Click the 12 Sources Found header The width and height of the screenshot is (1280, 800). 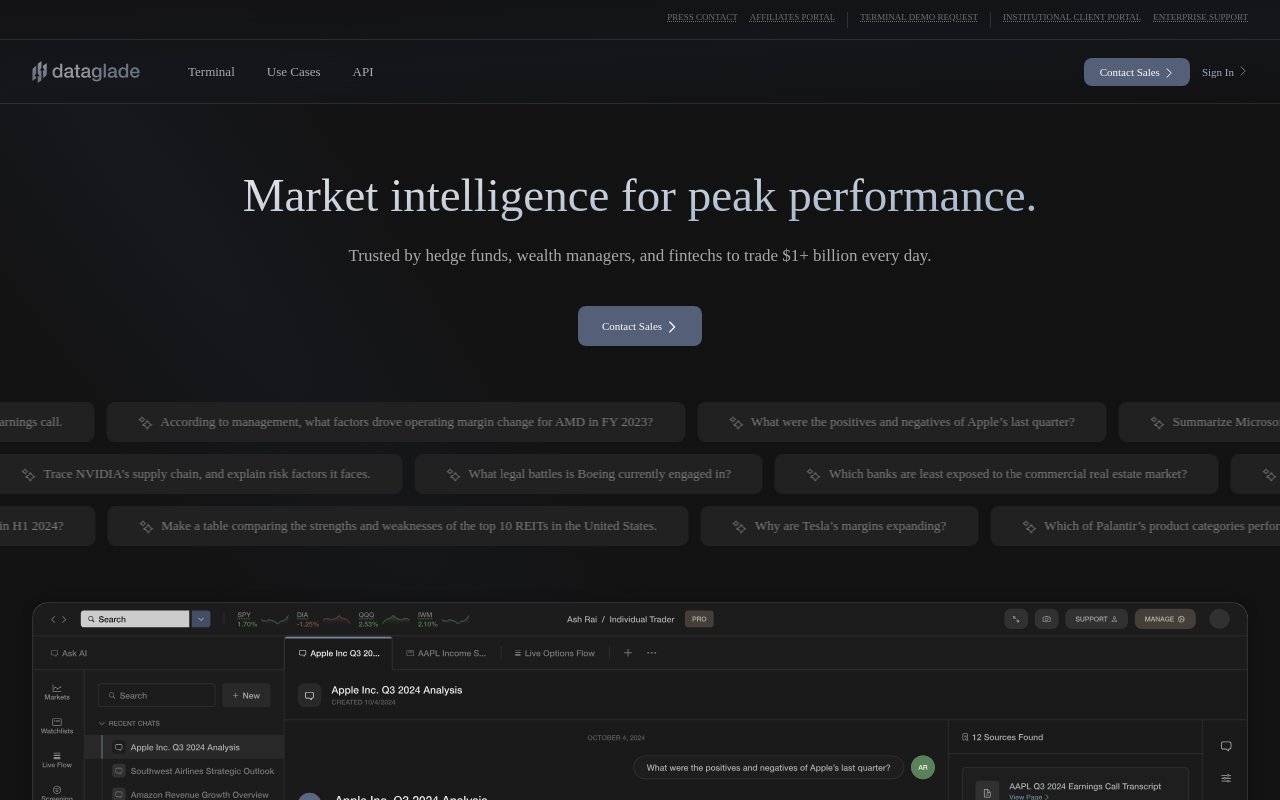(x=1002, y=737)
